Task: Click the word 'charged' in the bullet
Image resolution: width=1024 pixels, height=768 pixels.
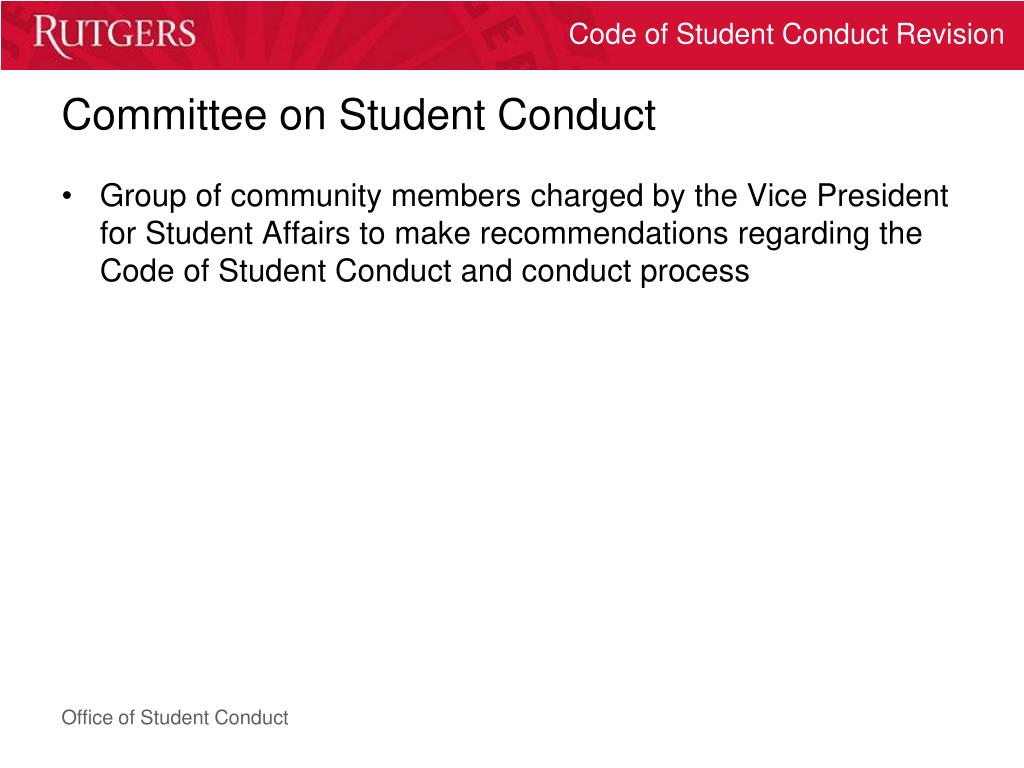Action: [x=586, y=196]
